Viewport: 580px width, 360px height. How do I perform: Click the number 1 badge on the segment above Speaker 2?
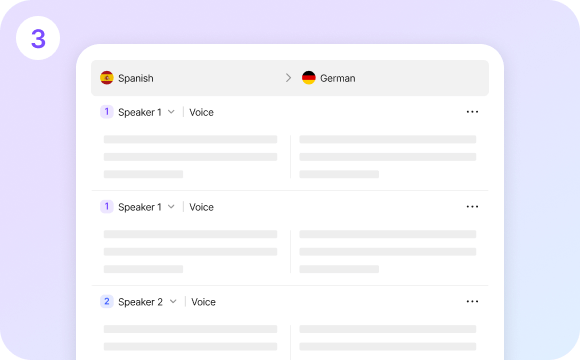[107, 206]
